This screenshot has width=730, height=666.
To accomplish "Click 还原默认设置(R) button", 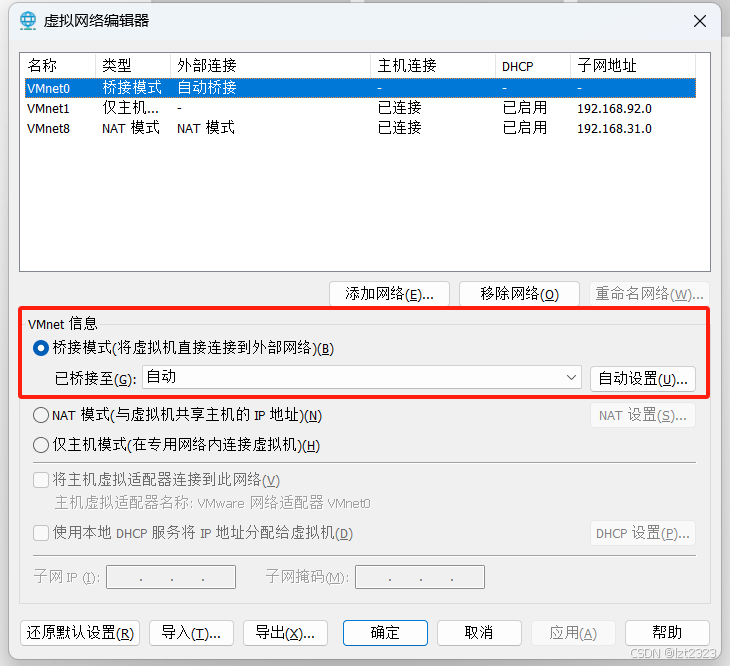I will (80, 633).
